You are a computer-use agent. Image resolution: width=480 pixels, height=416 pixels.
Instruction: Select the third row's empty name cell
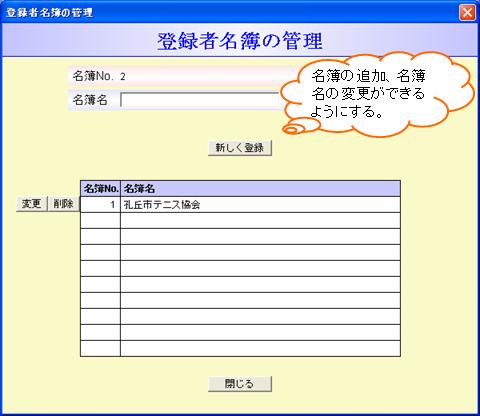click(x=260, y=236)
